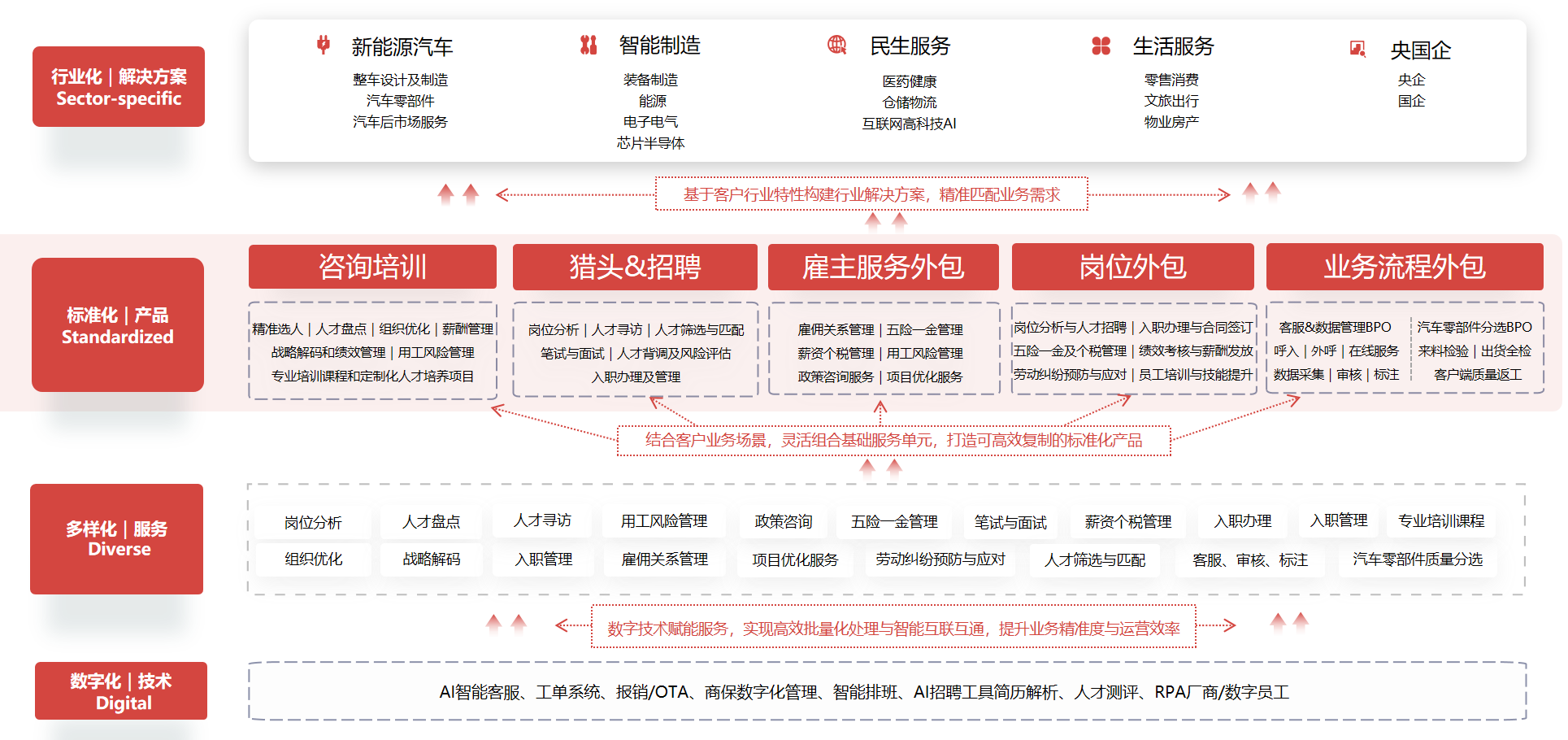
Task: Select the 战略解码 chip in Diverse grid
Action: (432, 559)
